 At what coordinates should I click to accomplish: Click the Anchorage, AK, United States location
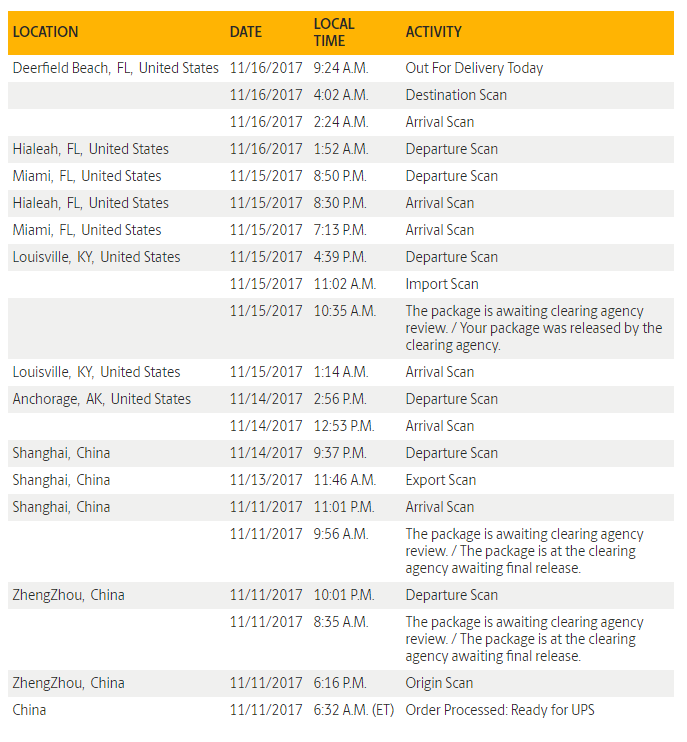(x=101, y=399)
